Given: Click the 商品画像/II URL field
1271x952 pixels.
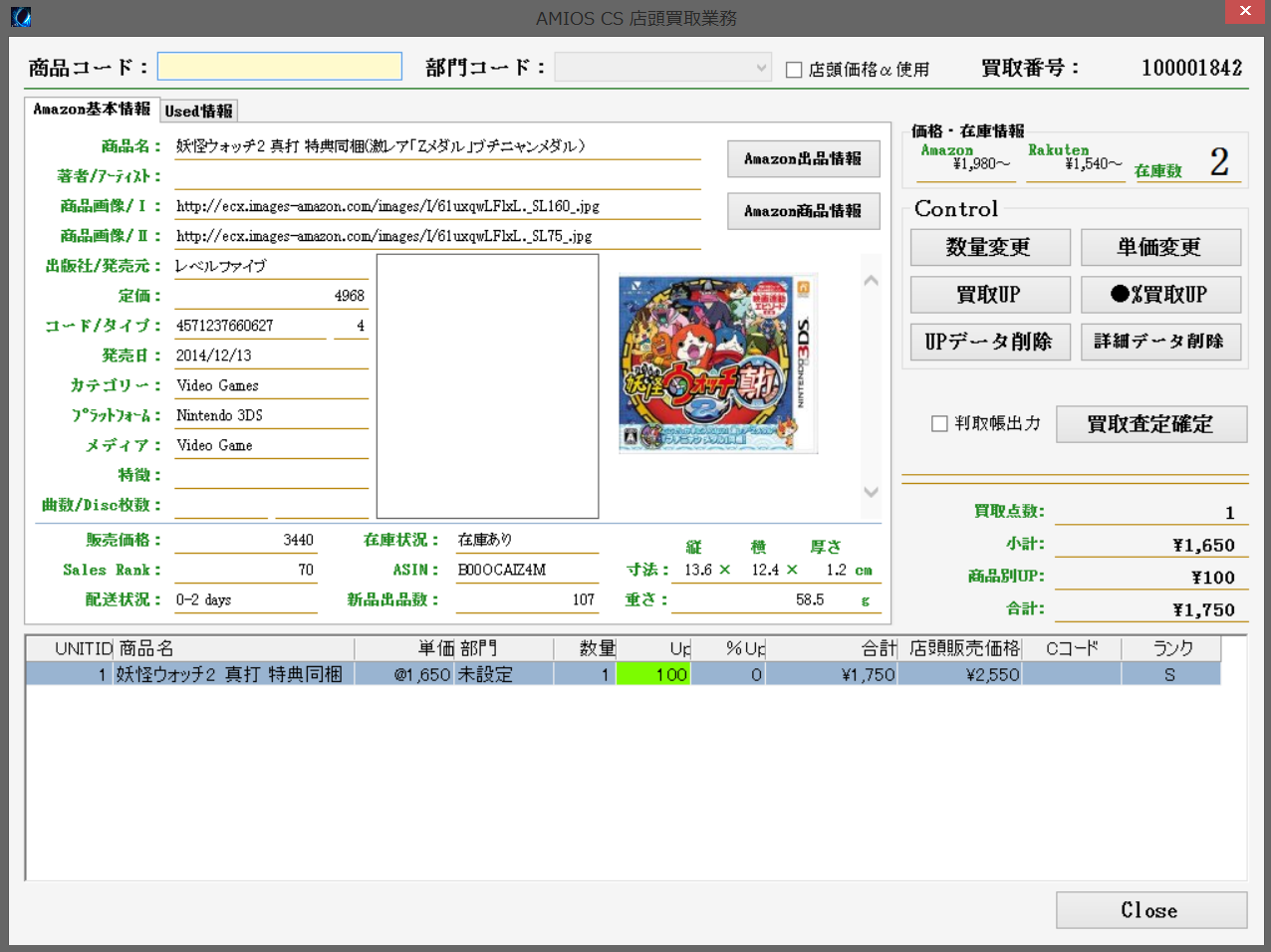Looking at the screenshot, I should pyautogui.click(x=437, y=236).
